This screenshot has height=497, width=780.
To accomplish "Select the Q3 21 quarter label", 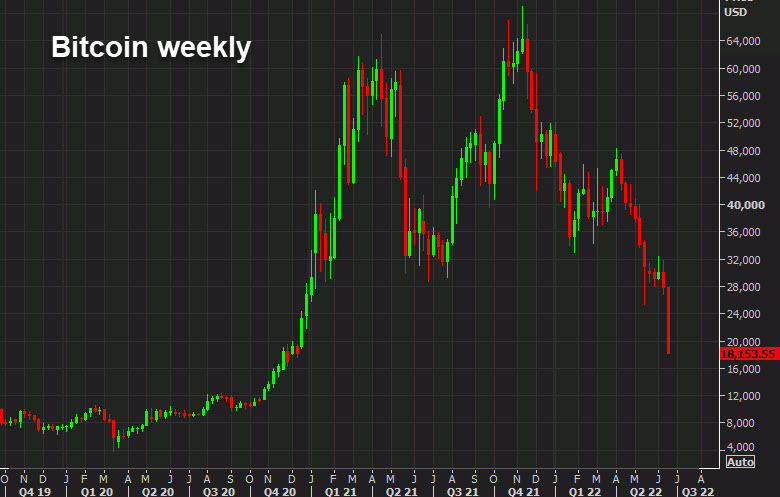I will point(463,492).
